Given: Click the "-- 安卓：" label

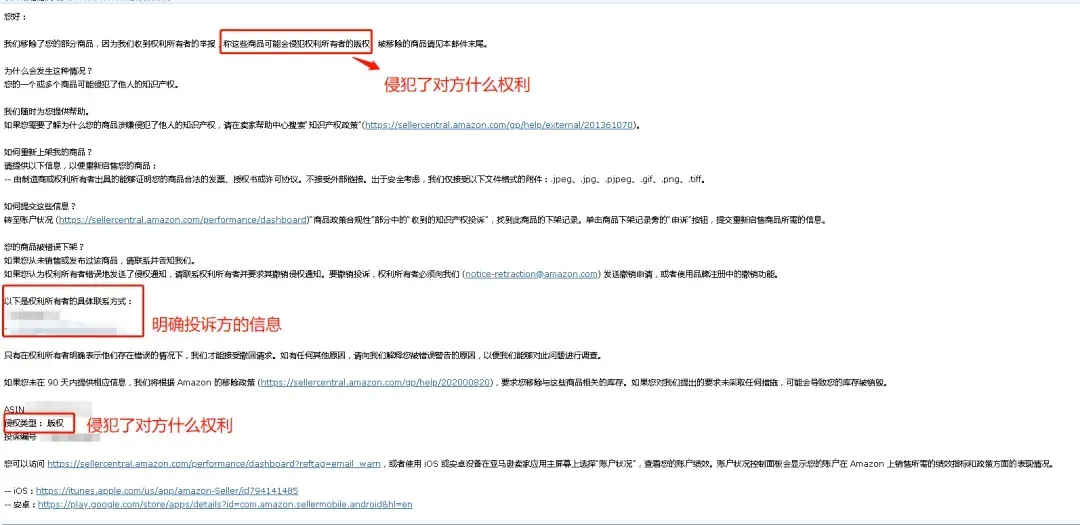Looking at the screenshot, I should 19,504.
